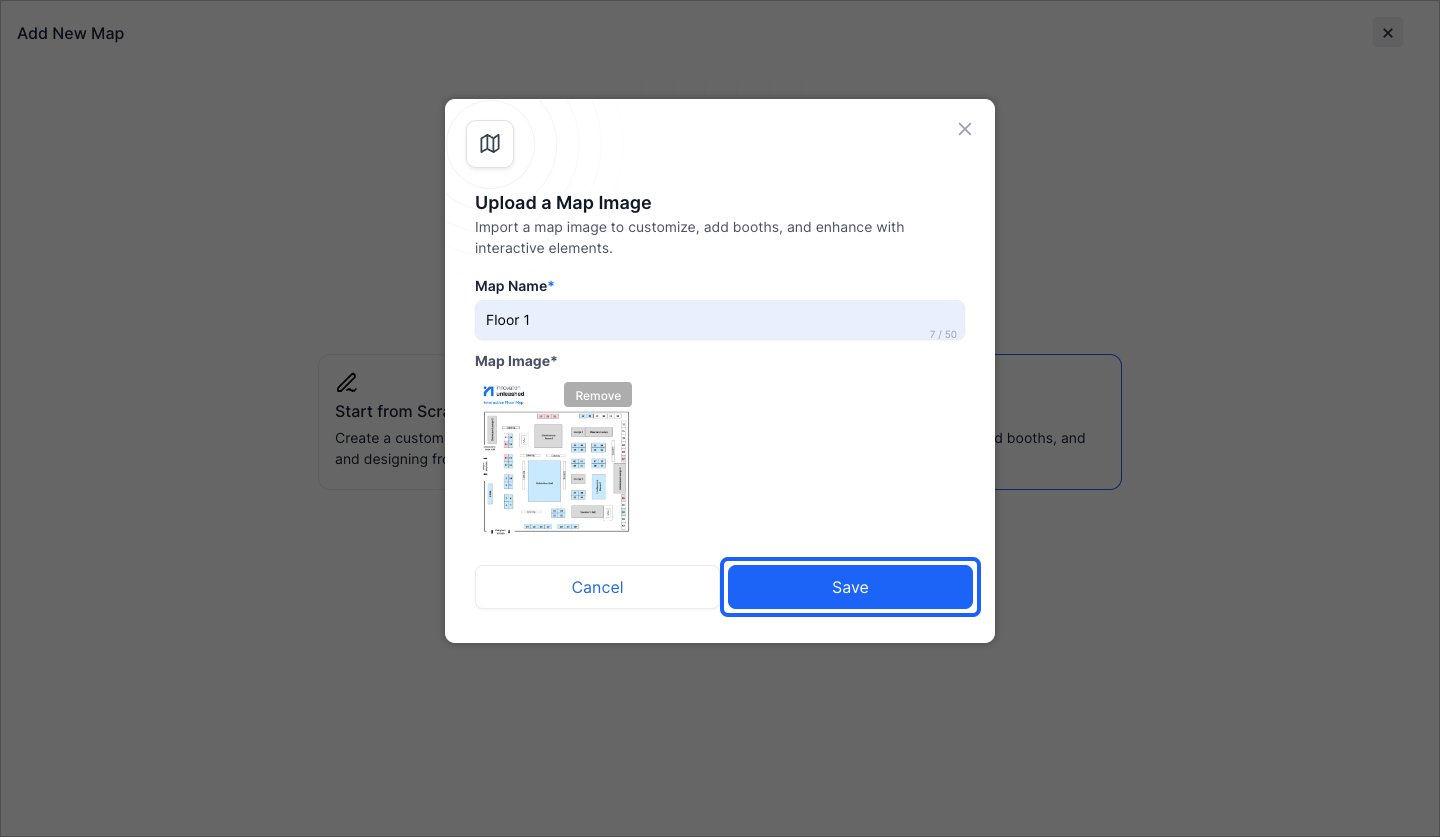1440x837 pixels.
Task: Click the pencil icon on Start from Scratch card
Action: click(346, 383)
